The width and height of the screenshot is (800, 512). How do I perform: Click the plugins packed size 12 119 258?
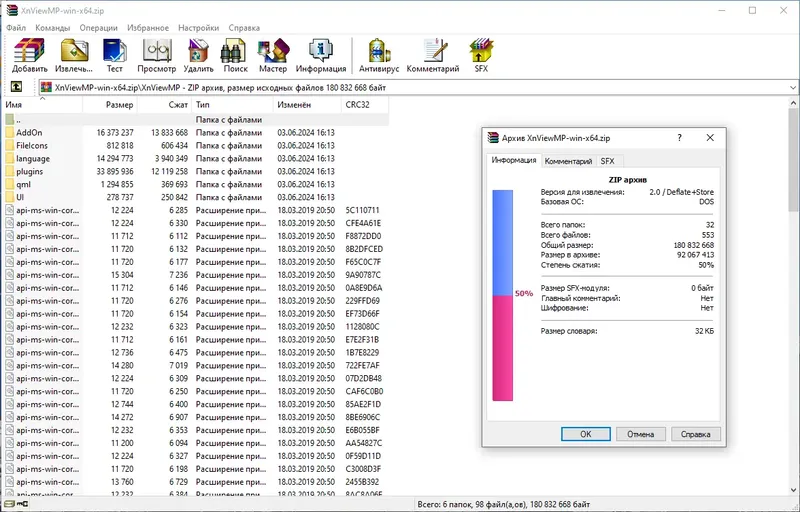pyautogui.click(x=169, y=171)
